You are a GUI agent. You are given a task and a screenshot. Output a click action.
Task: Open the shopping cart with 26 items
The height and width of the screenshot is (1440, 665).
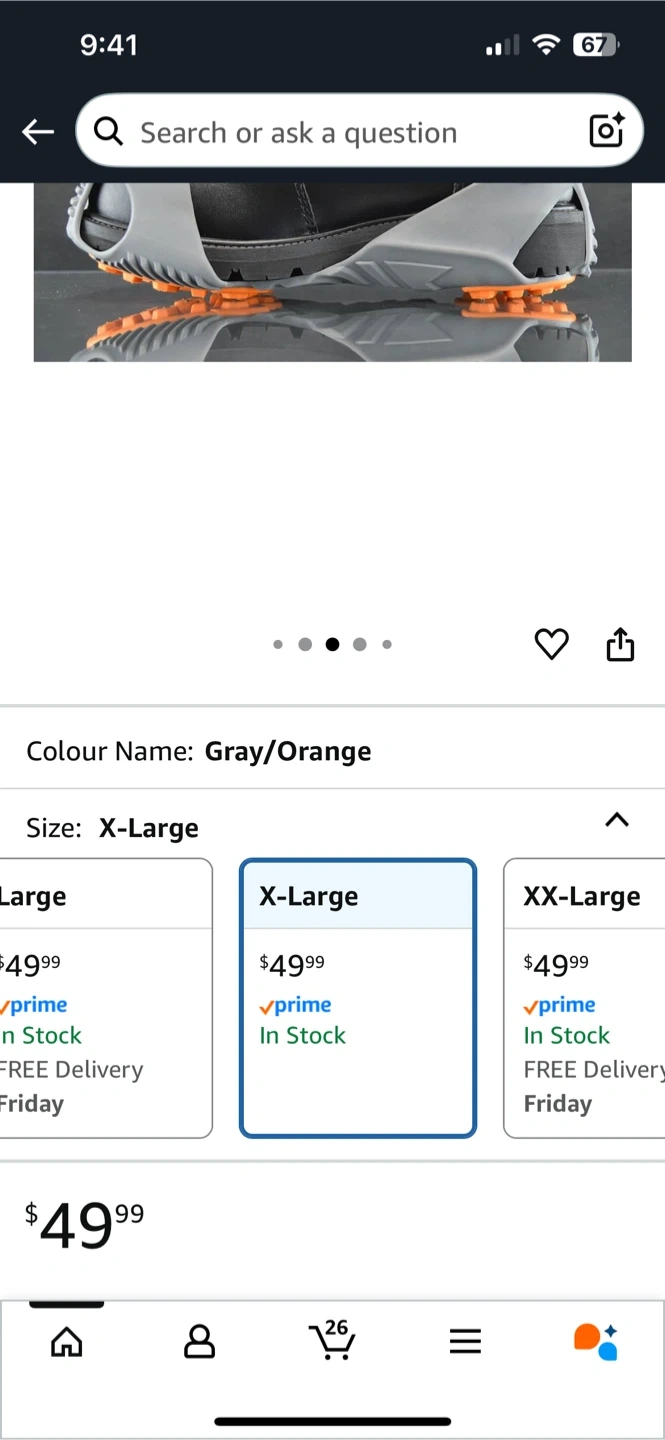331,1340
